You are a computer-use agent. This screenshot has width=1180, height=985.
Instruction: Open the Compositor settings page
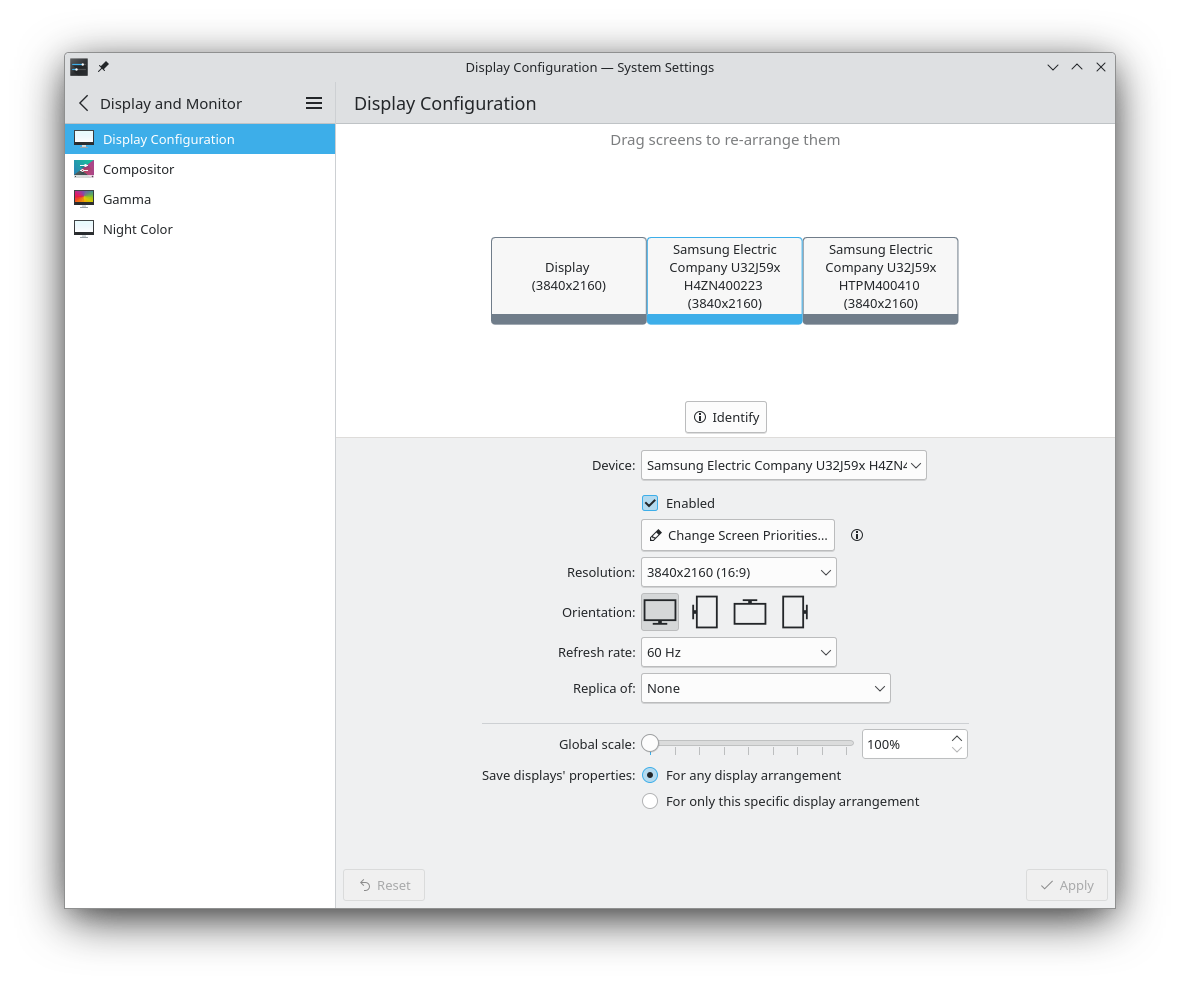200,169
